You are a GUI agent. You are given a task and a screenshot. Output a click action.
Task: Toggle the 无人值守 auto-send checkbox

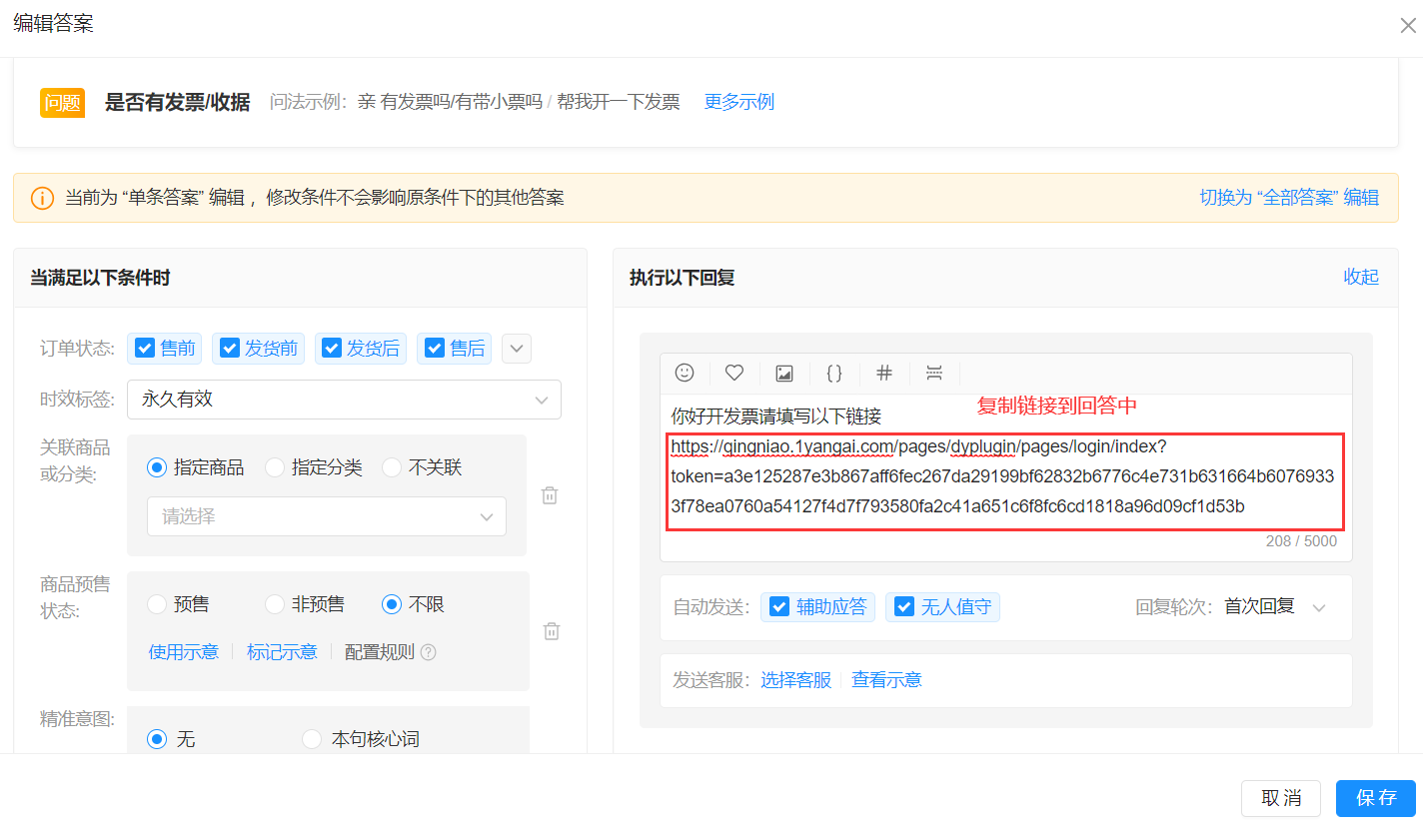(904, 606)
